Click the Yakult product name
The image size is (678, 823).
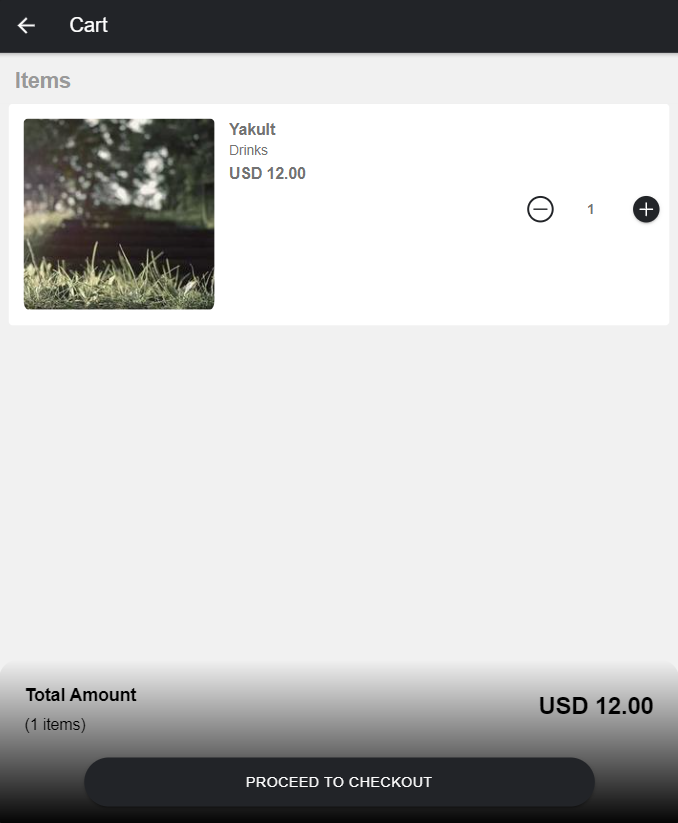pyautogui.click(x=252, y=129)
